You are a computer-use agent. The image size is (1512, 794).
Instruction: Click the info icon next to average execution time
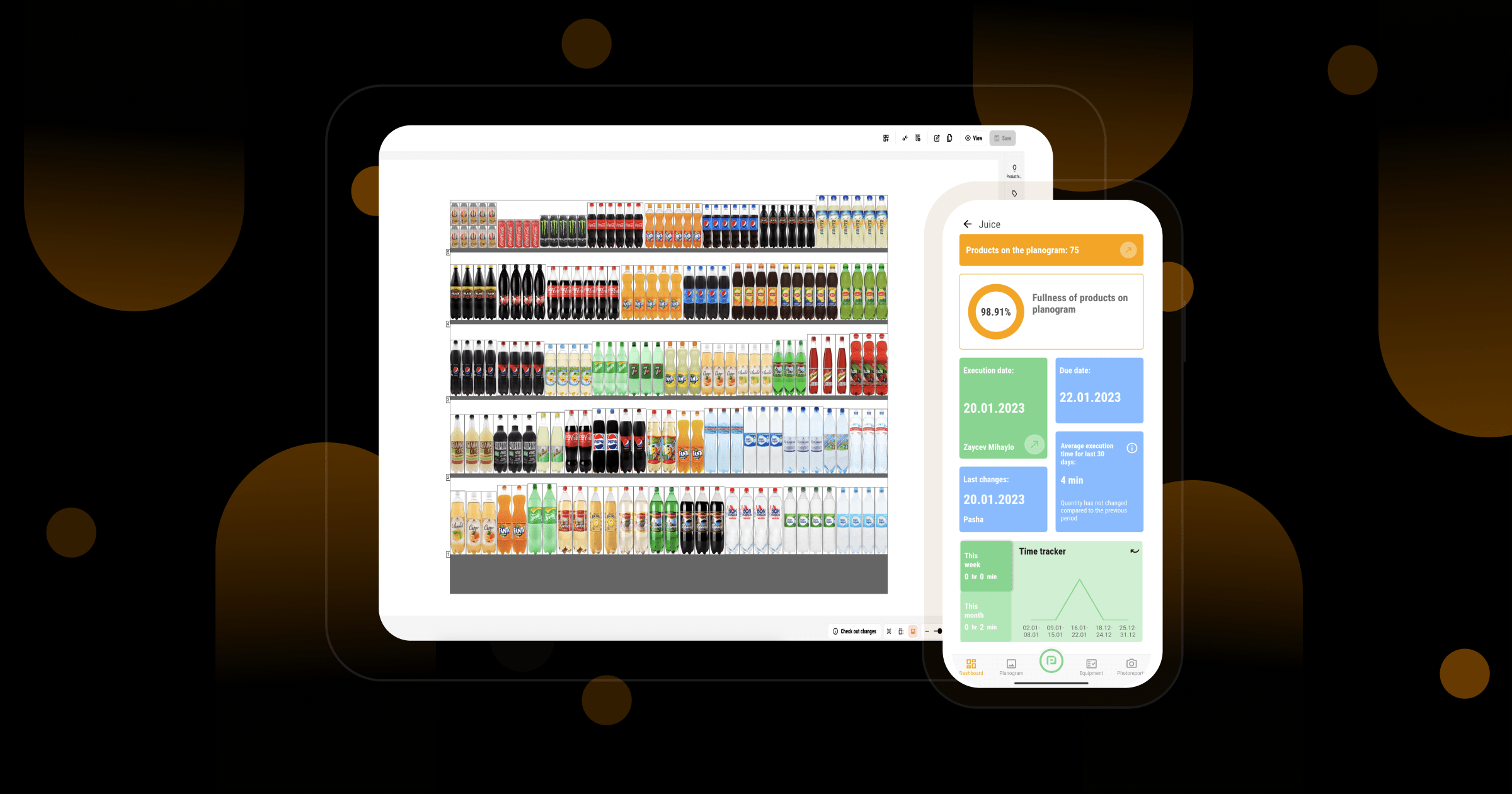click(x=1132, y=446)
